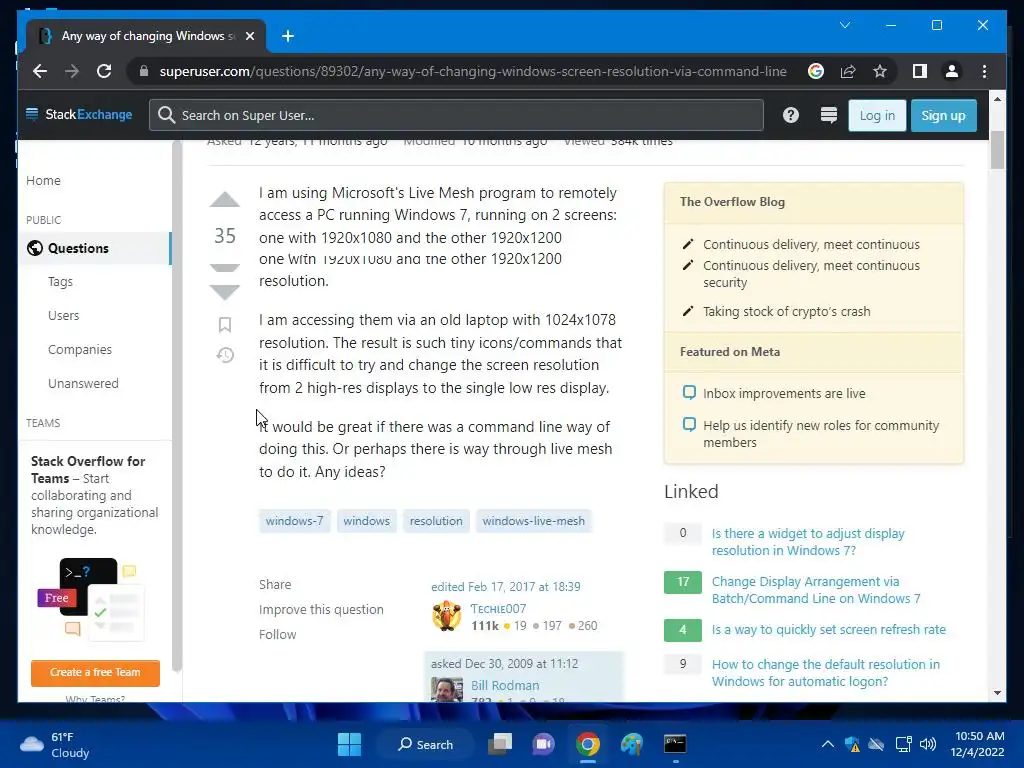Click the windows-7 tag
The width and height of the screenshot is (1024, 768).
[295, 521]
